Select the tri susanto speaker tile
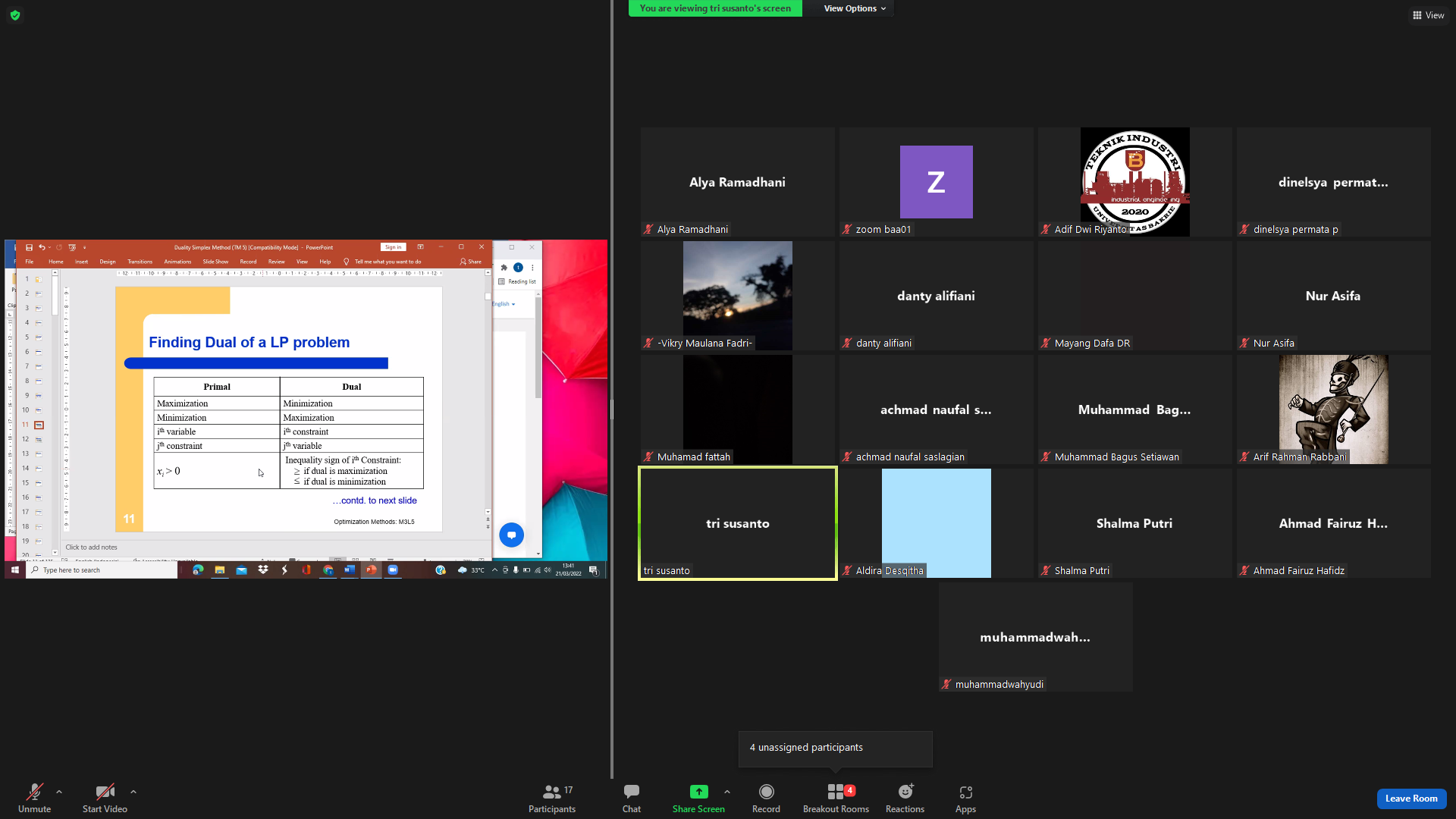1456x819 pixels. tap(737, 523)
